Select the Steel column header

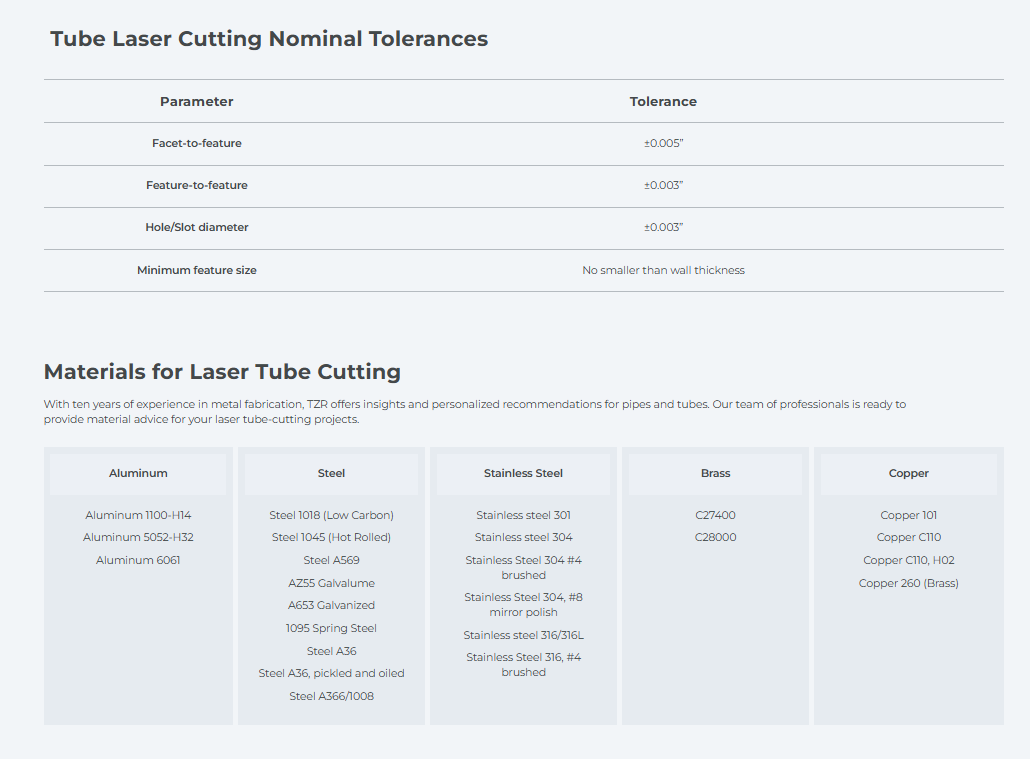331,474
